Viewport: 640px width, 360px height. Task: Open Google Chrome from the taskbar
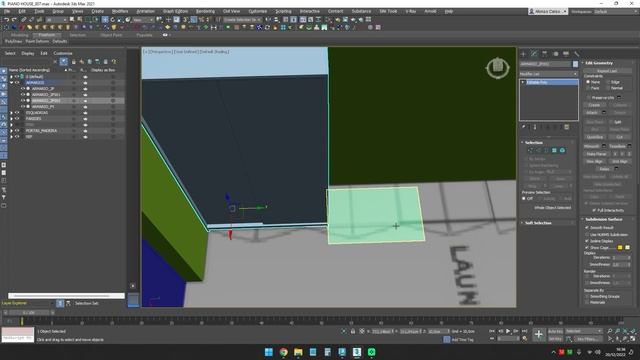283,352
